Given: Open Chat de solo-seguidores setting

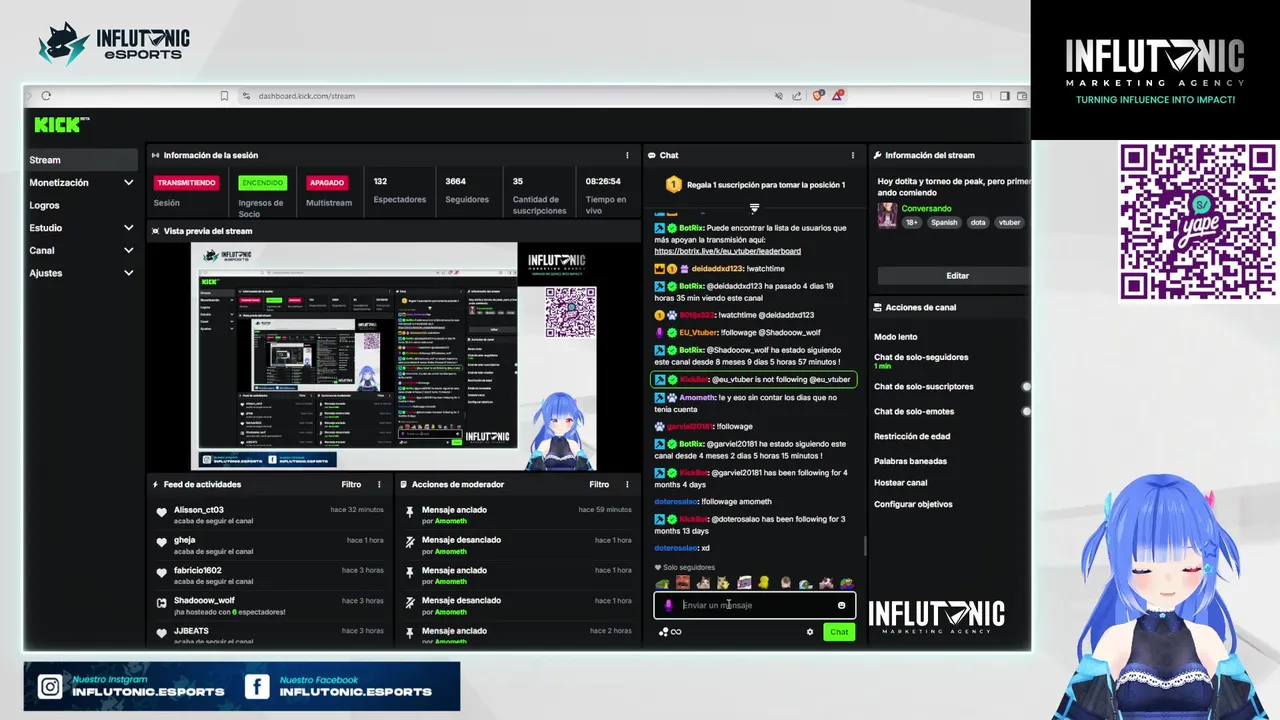Looking at the screenshot, I should [x=921, y=357].
